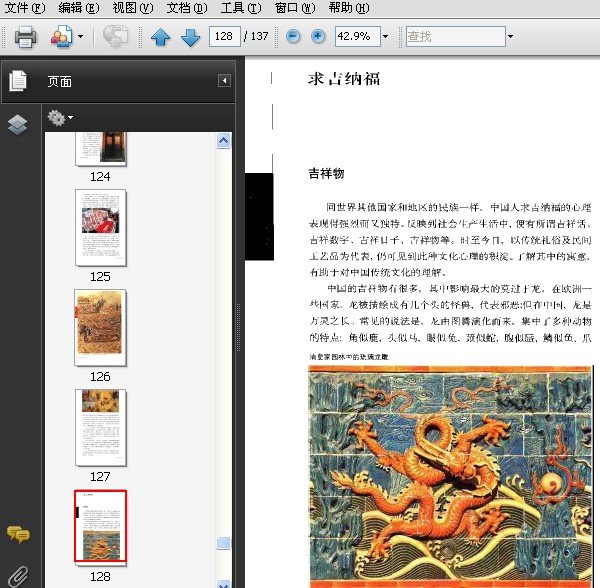Expand the collaborate icon dropdown arrow
This screenshot has width=600, height=588.
pyautogui.click(x=80, y=37)
